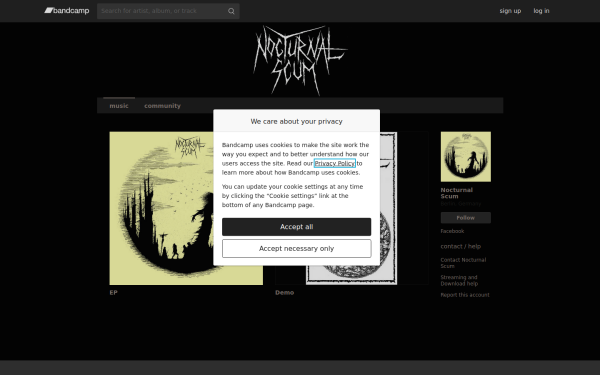The height and width of the screenshot is (375, 600).
Task: Open the log in link
Action: coord(541,11)
